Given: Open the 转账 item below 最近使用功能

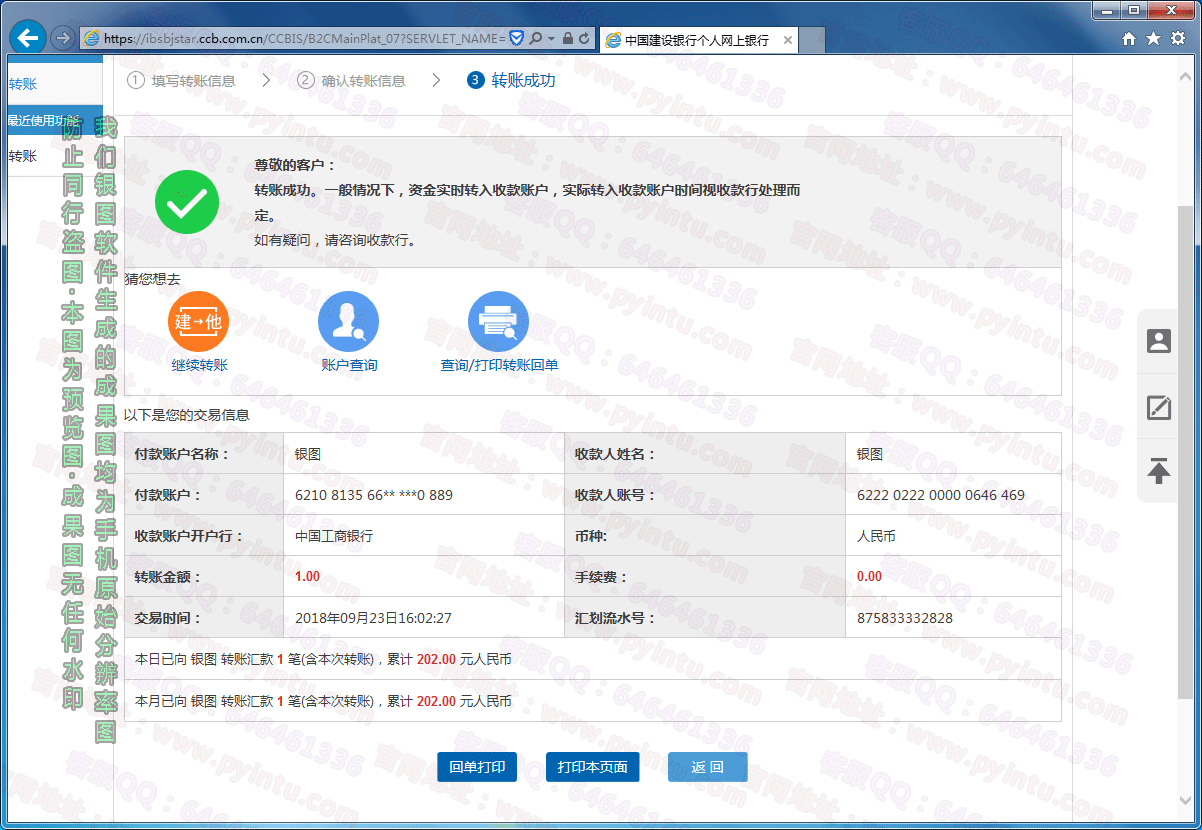Looking at the screenshot, I should [x=23, y=157].
